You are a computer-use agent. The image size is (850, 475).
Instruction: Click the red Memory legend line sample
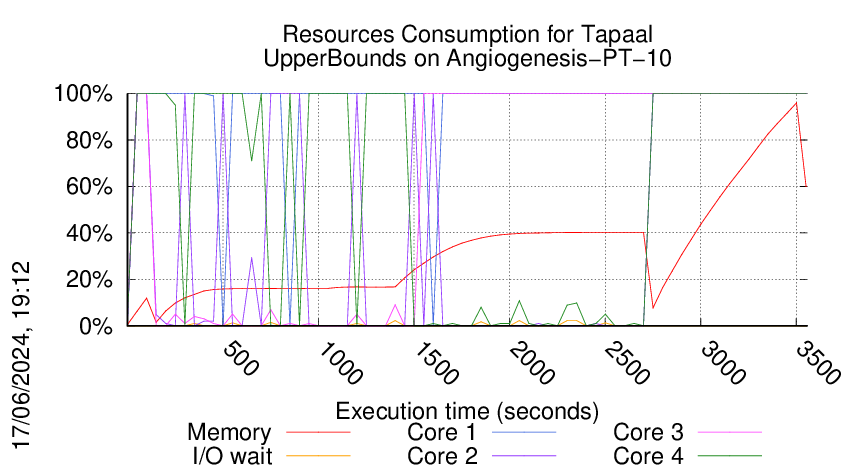318,433
